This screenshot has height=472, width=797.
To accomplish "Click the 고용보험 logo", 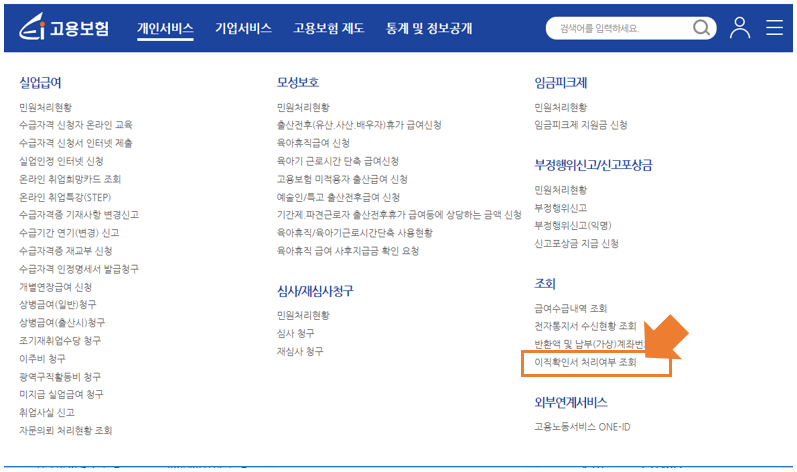I will [x=64, y=27].
